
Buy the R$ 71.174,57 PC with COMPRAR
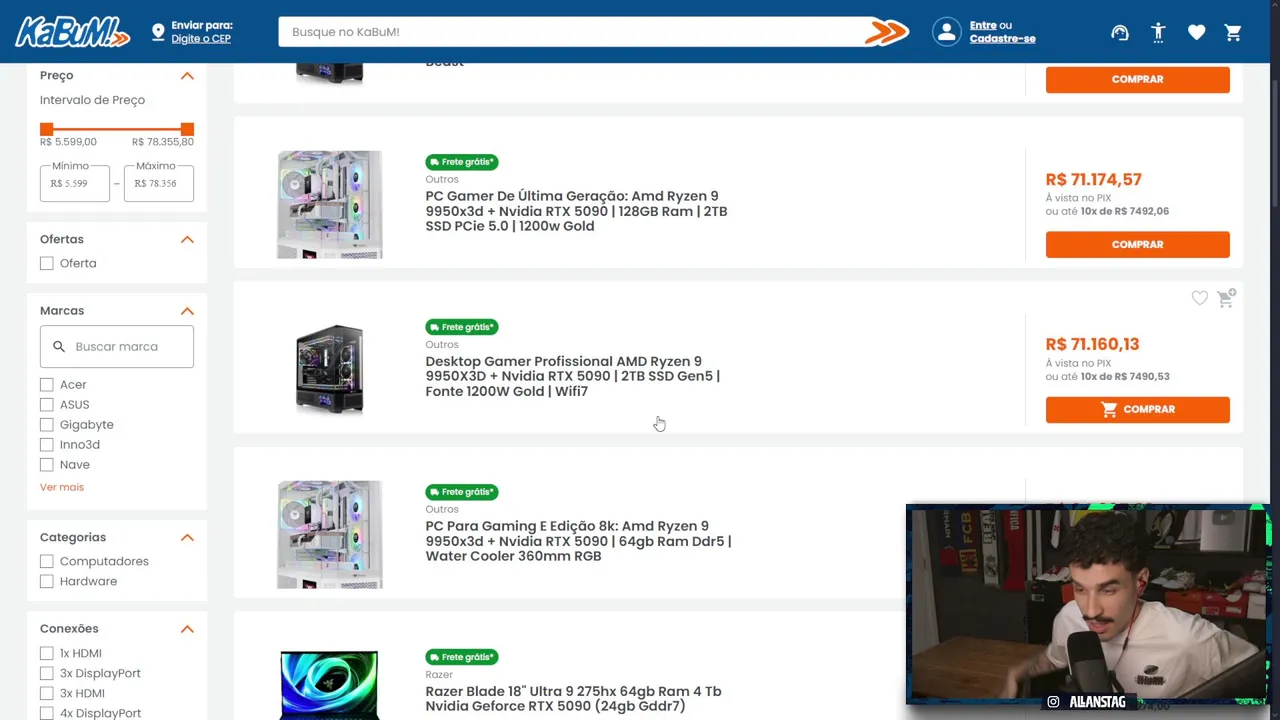(1137, 244)
